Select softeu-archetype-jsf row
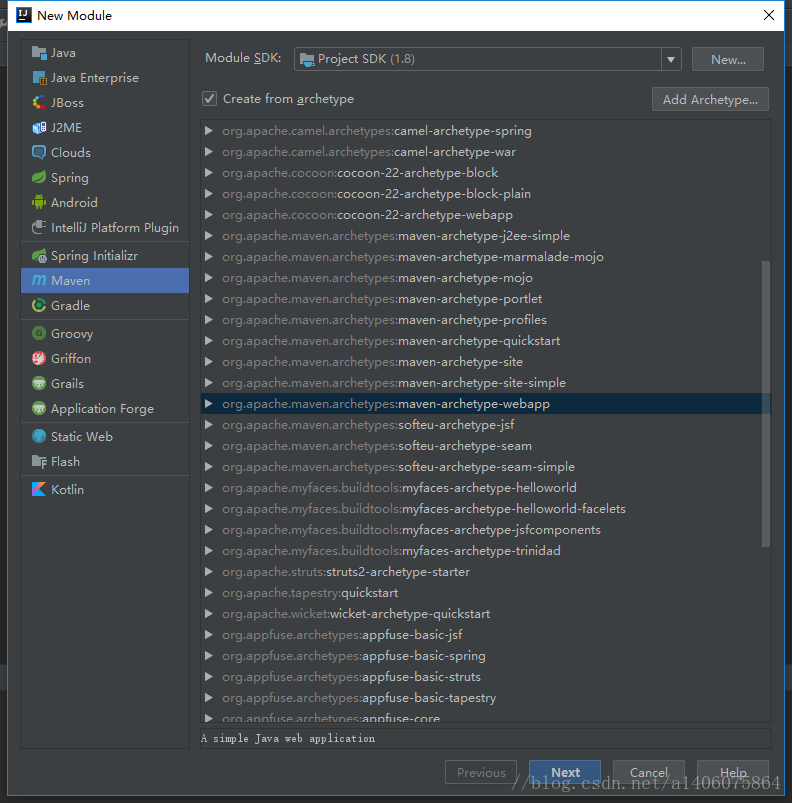792x803 pixels. point(485,425)
